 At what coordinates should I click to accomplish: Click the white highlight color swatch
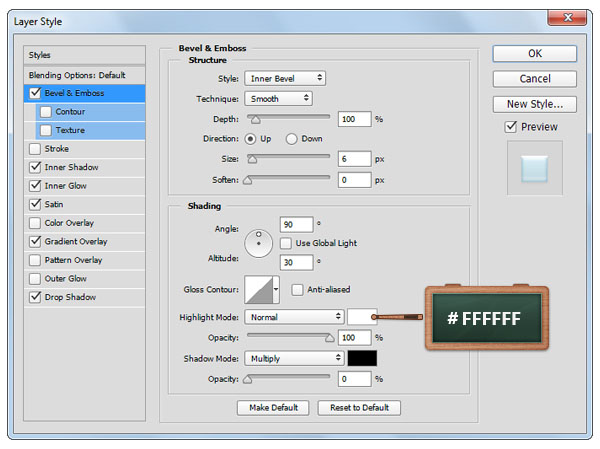(362, 317)
